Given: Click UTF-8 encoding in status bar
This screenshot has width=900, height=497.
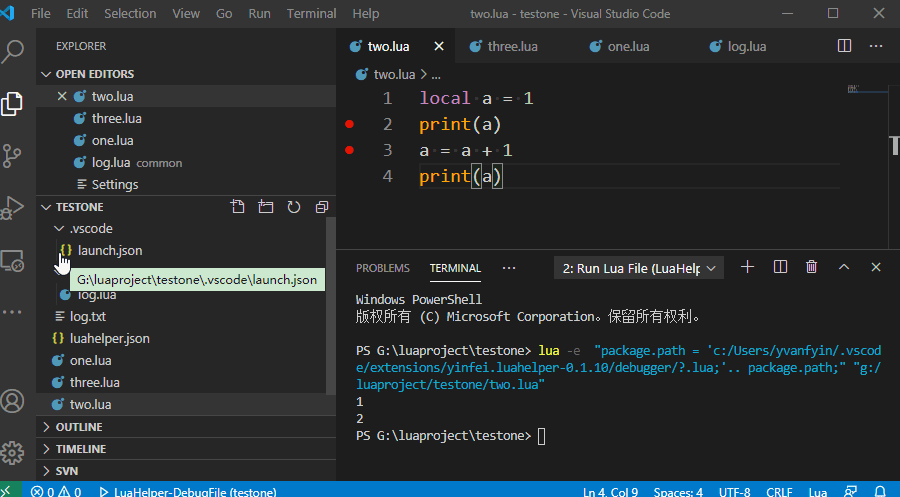Looking at the screenshot, I should [734, 492].
